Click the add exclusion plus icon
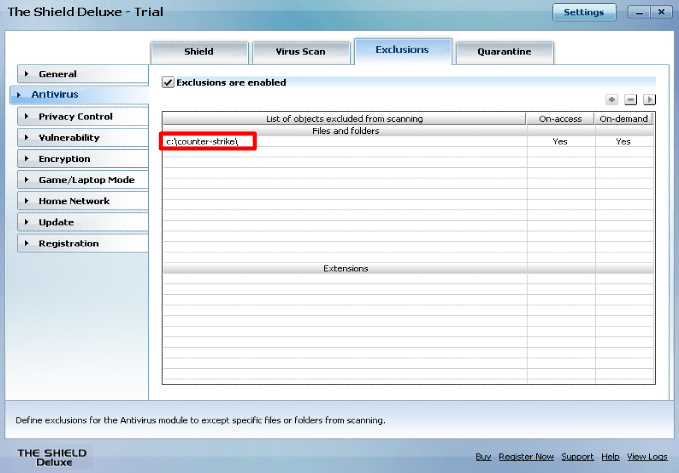Image resolution: width=679 pixels, height=473 pixels. coord(611,100)
